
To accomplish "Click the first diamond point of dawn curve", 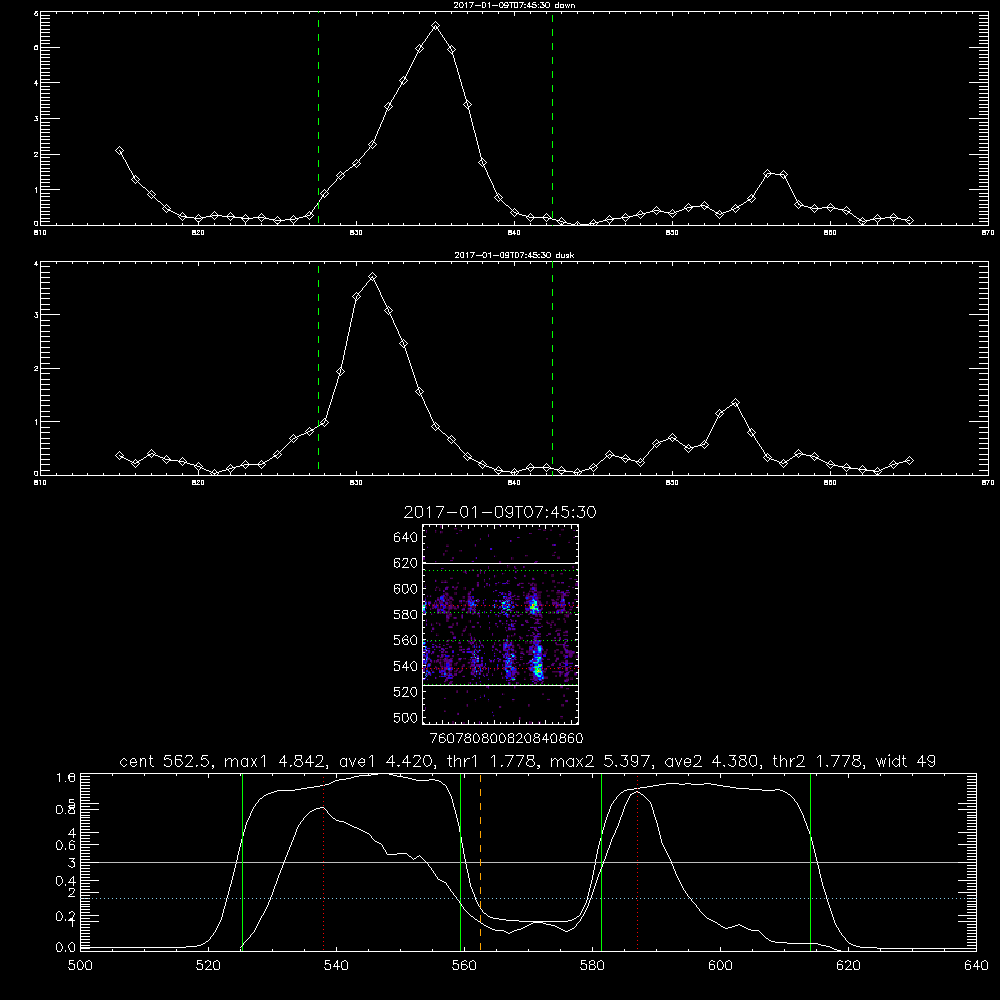I will [119, 151].
